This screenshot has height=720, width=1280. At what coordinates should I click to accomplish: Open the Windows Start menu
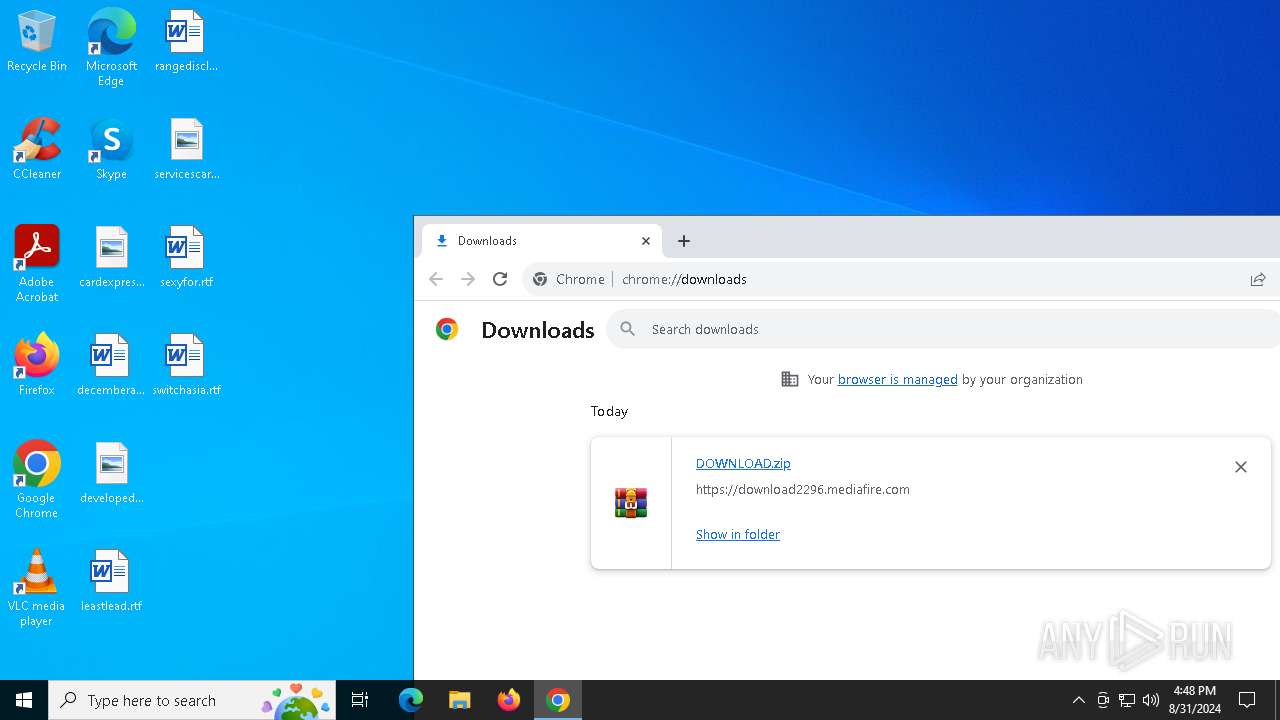click(x=24, y=700)
